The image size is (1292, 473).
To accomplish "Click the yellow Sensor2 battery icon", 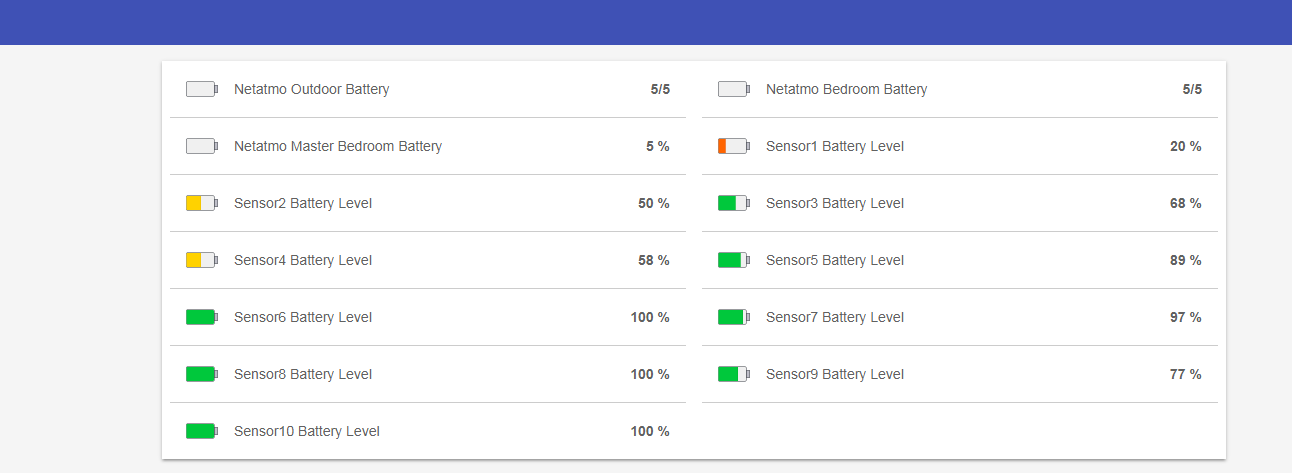I will click(x=202, y=203).
